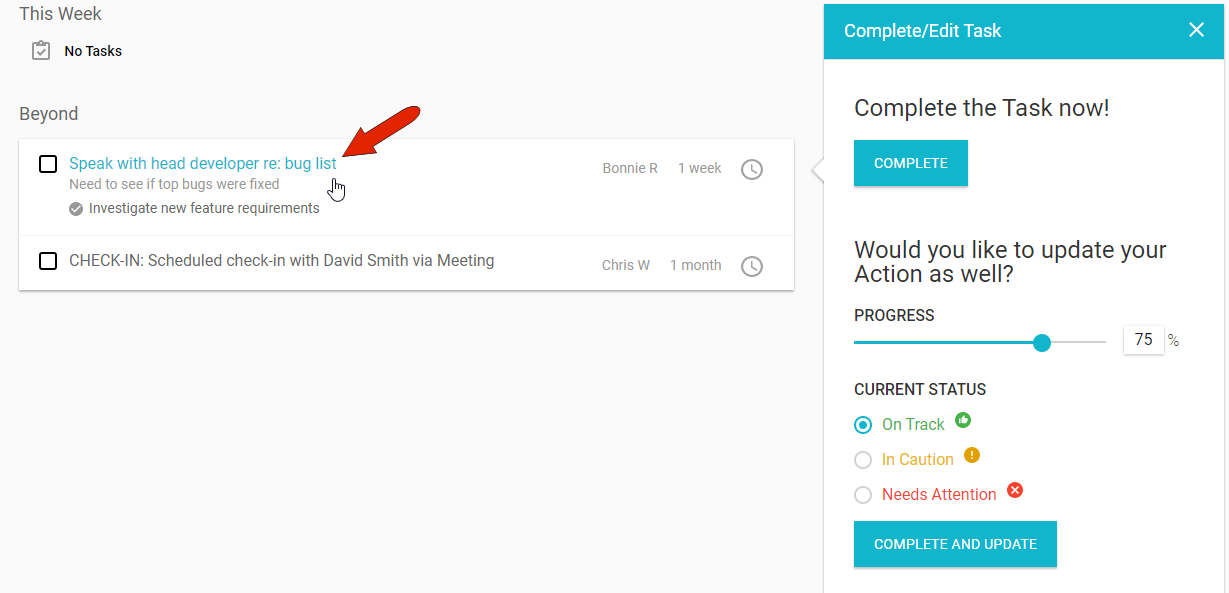Image resolution: width=1229 pixels, height=593 pixels.
Task: Click orange In Caution warning icon
Action: point(972,455)
